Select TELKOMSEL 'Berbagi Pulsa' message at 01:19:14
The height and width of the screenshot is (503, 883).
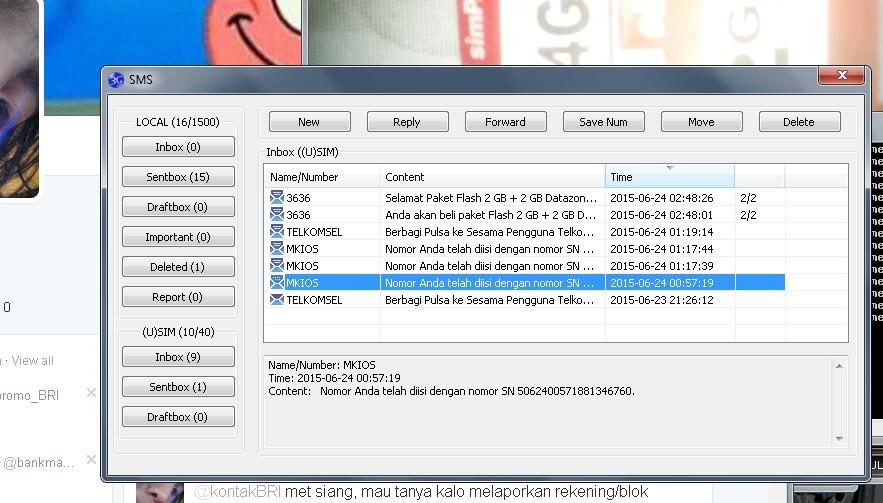[489, 232]
